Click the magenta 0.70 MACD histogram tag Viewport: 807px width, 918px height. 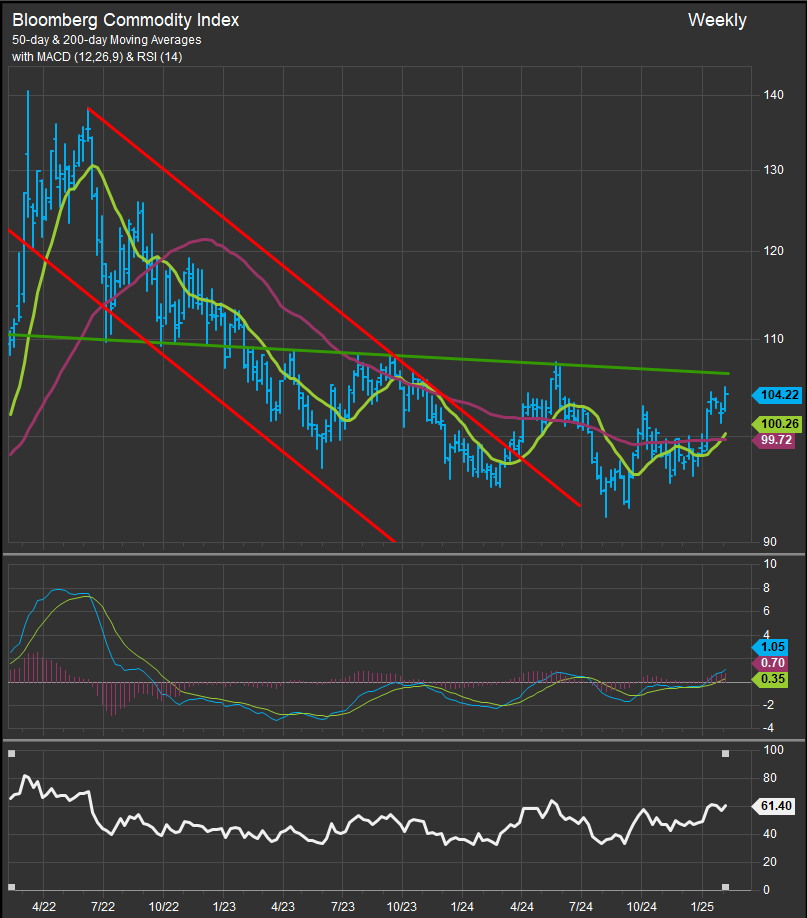tap(770, 663)
